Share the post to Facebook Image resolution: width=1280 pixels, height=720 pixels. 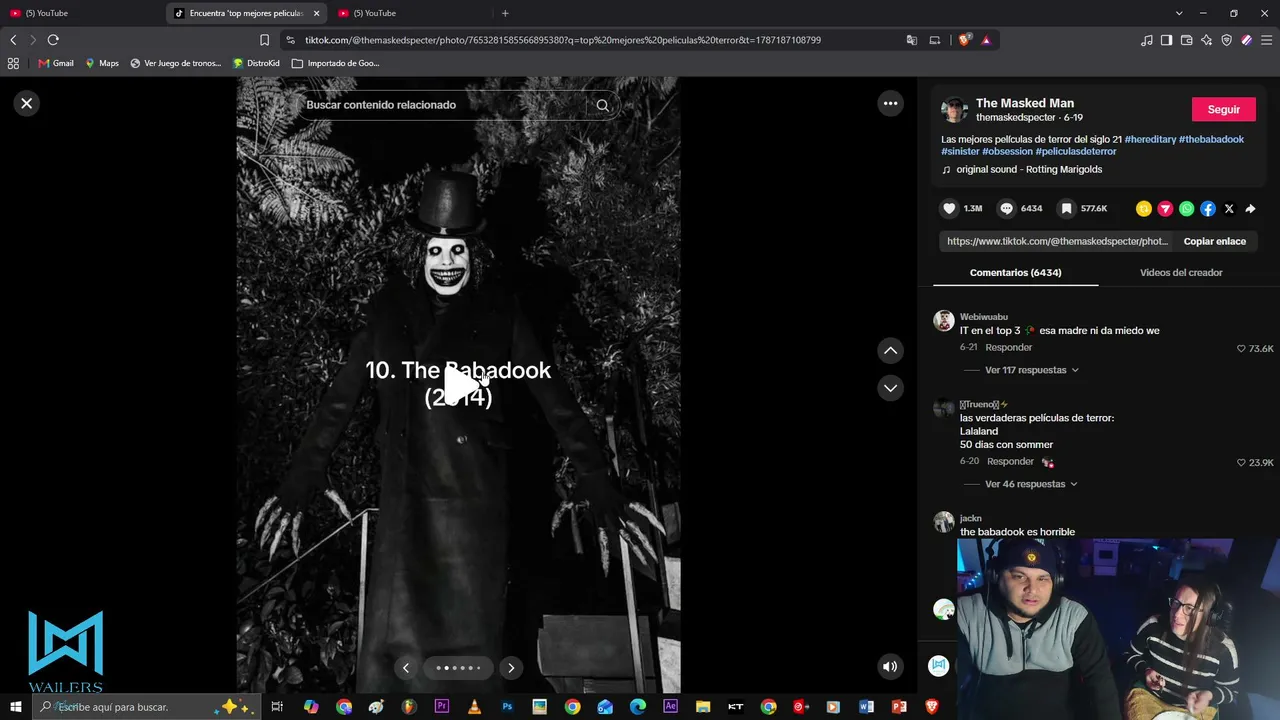pos(1208,209)
